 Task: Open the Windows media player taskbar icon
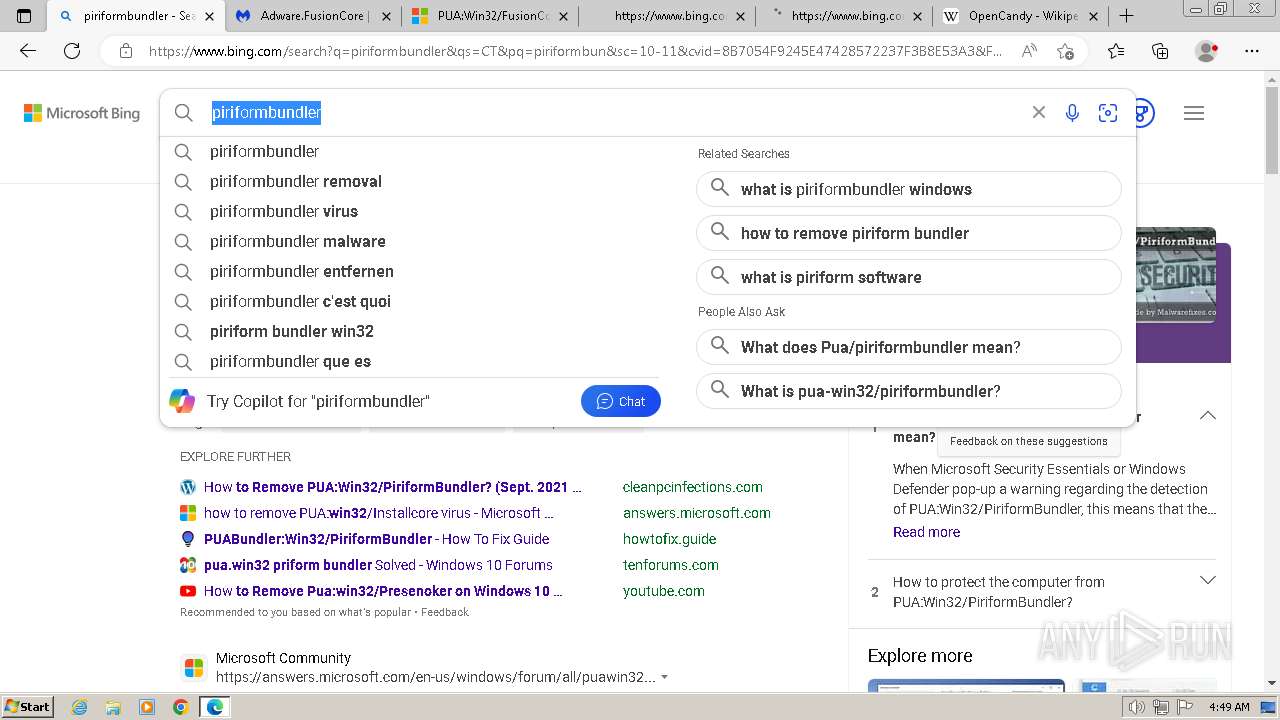click(x=147, y=707)
